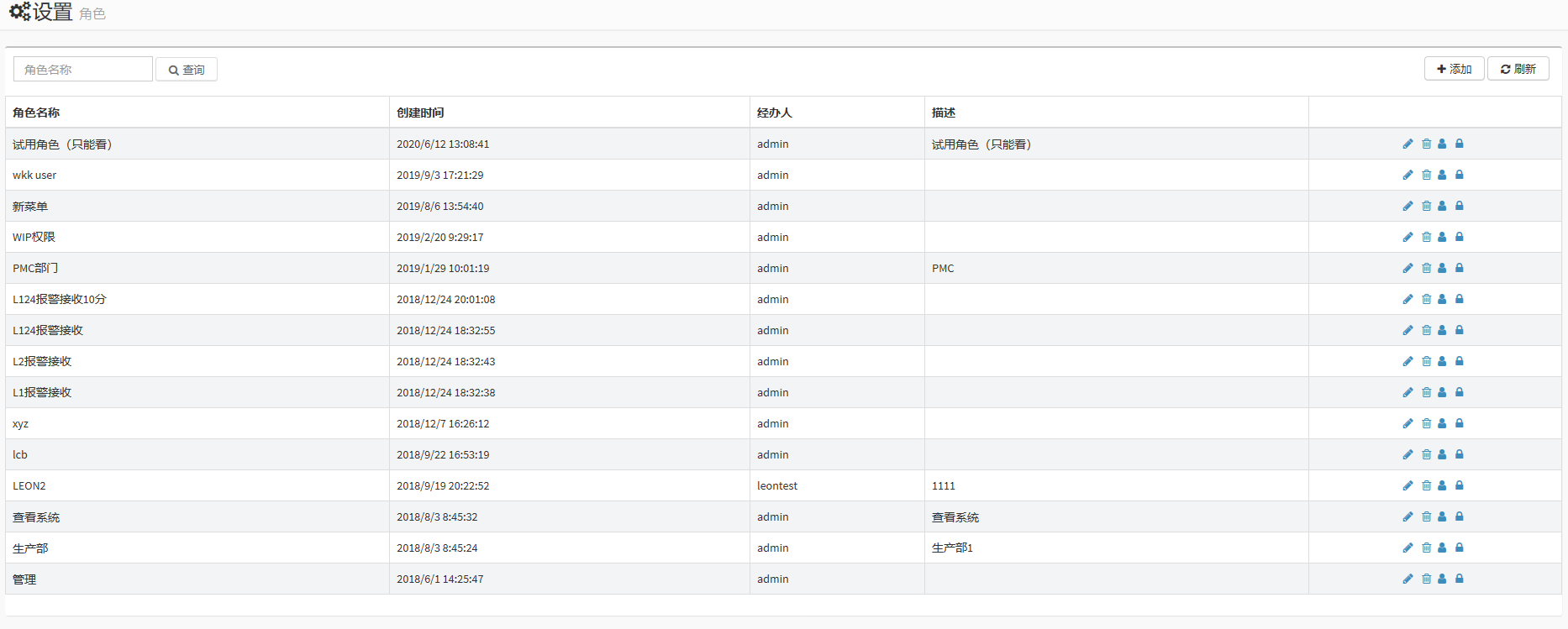Click the trash icon for L2报警接收 row
The height and width of the screenshot is (629, 1568).
click(x=1426, y=361)
